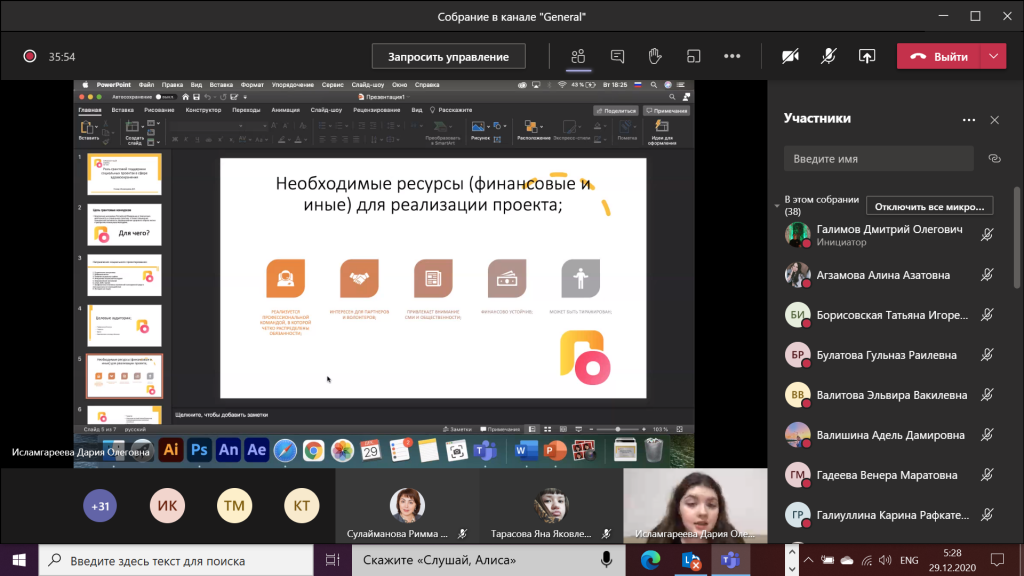This screenshot has width=1024, height=576.
Task: Select the ИК participant avatar
Action: pyautogui.click(x=167, y=505)
